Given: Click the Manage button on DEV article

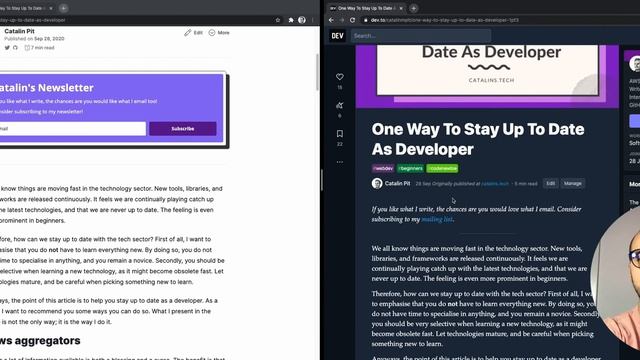Looking at the screenshot, I should (572, 184).
